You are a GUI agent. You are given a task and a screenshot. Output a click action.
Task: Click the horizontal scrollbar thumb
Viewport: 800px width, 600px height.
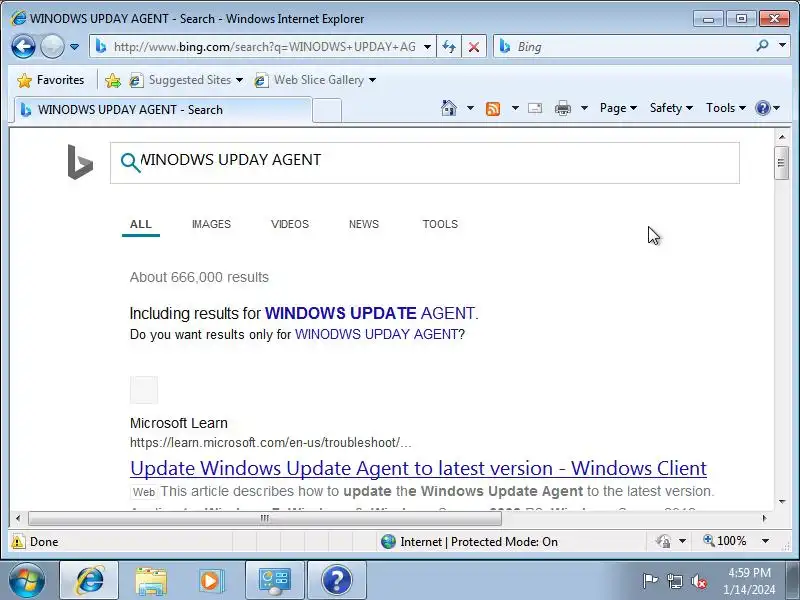pyautogui.click(x=265, y=518)
